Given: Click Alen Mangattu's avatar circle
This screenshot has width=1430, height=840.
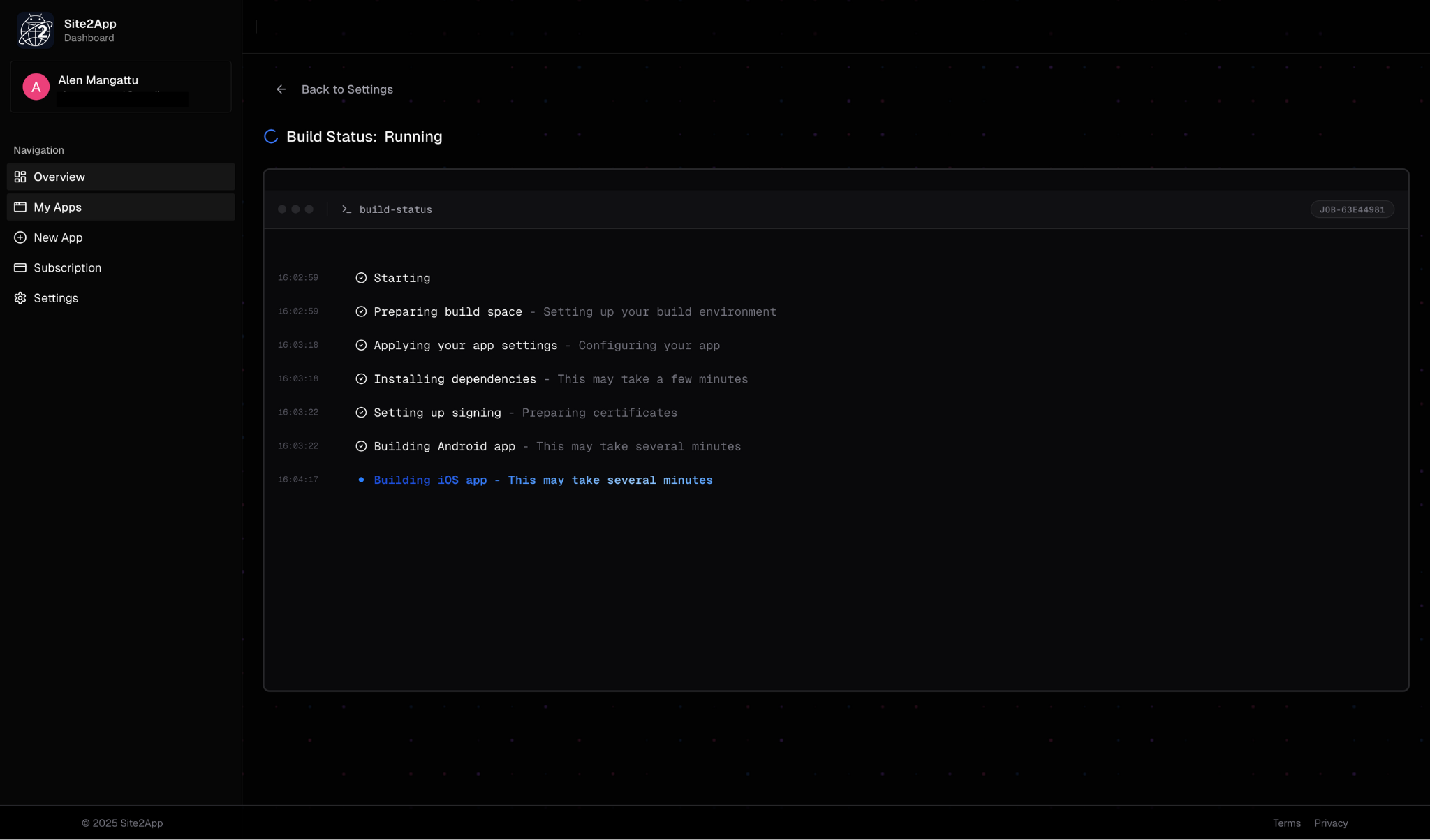Looking at the screenshot, I should pos(36,86).
